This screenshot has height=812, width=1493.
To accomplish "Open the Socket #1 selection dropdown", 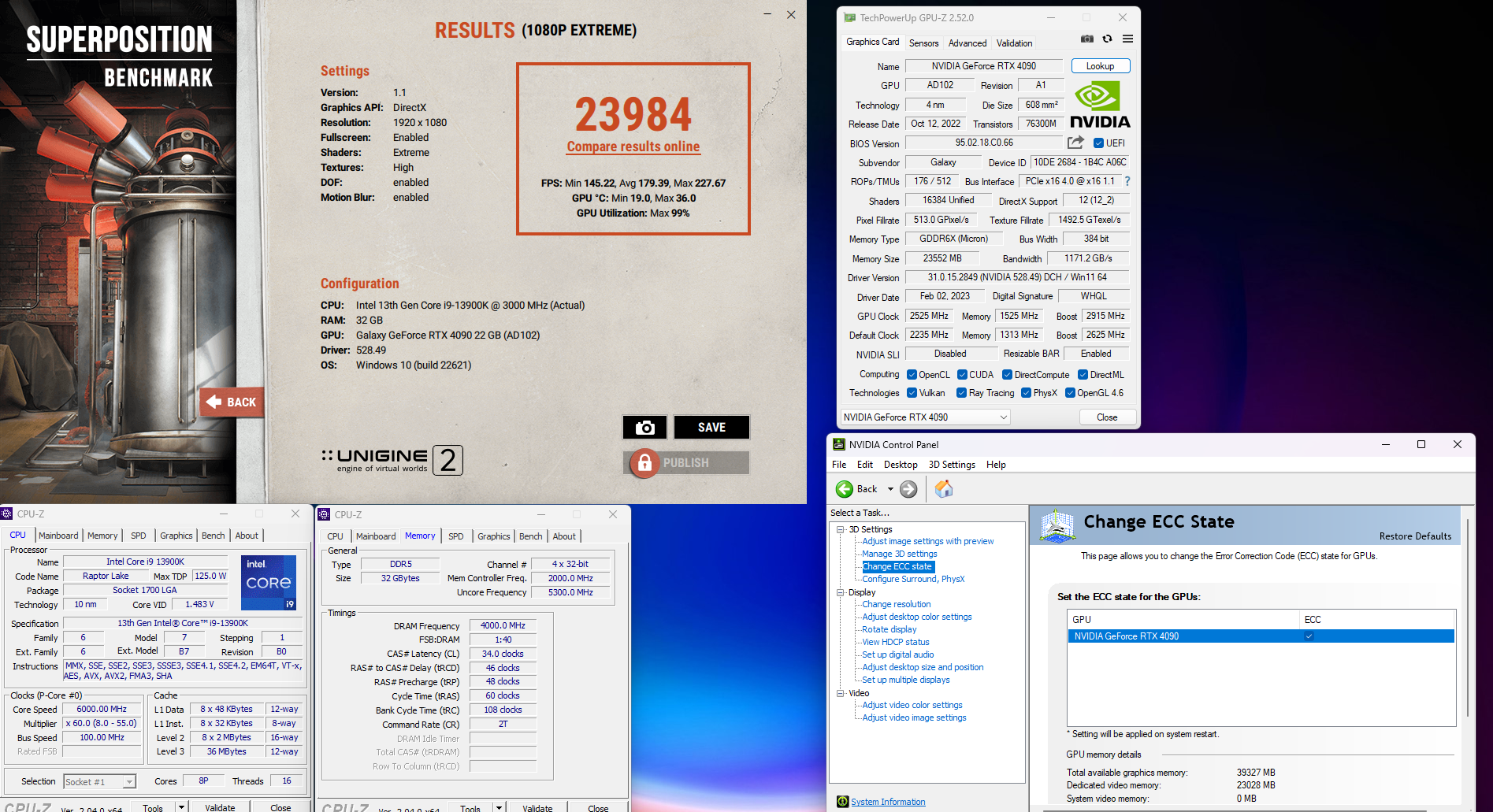I will pyautogui.click(x=99, y=782).
